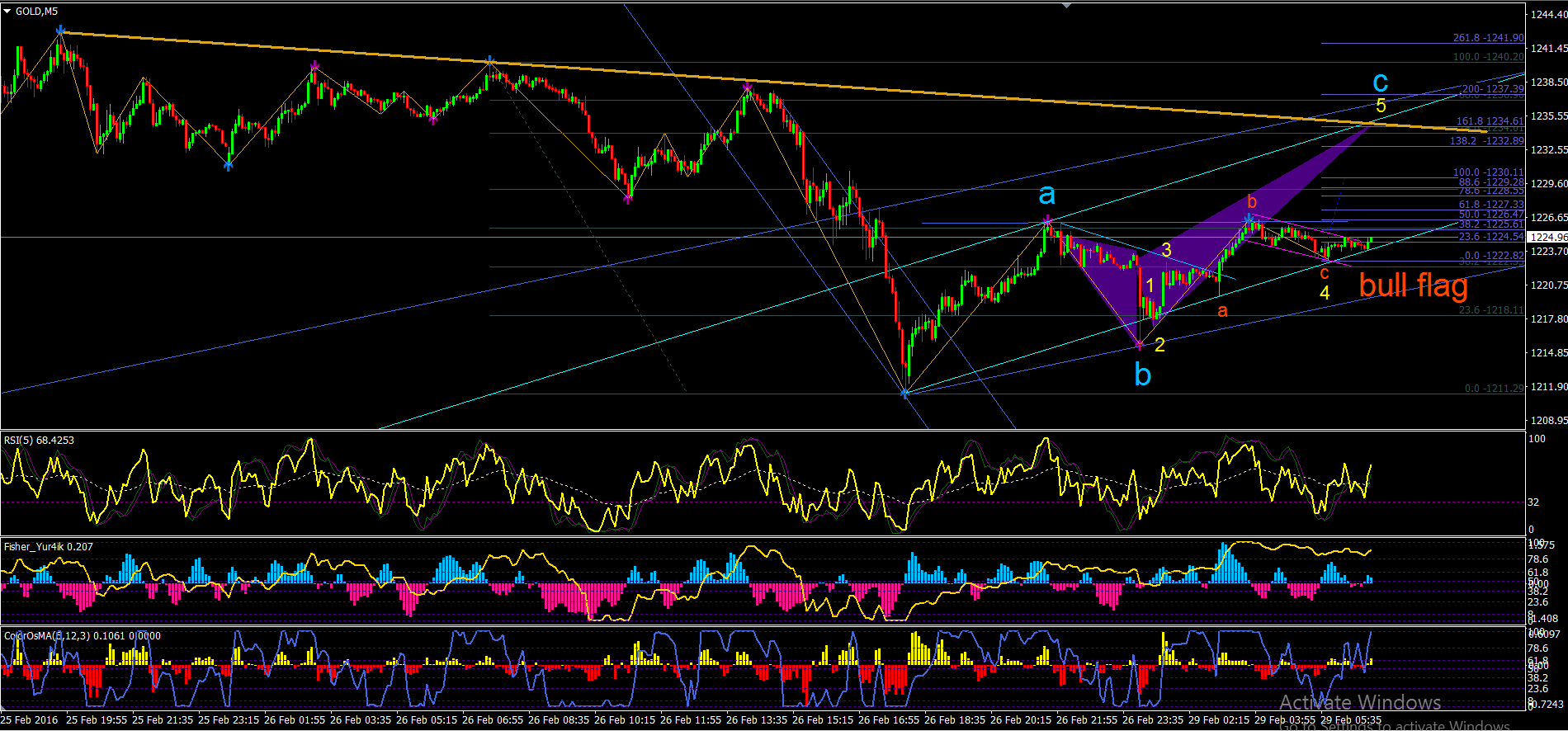Click the yellow "5" wave number
Image resolution: width=1568 pixels, height=731 pixels.
click(1381, 106)
